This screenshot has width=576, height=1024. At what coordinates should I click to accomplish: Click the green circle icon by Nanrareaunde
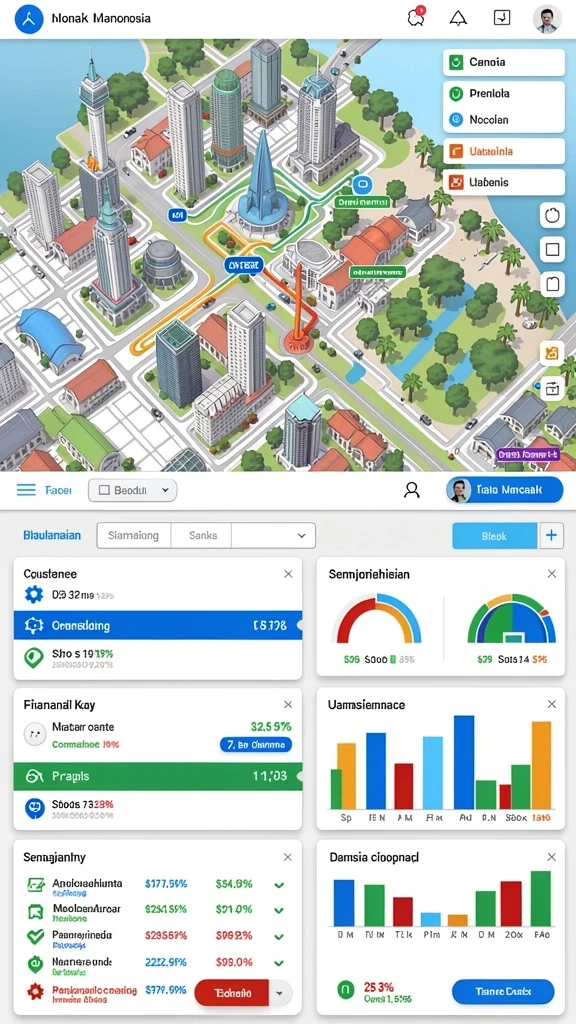pos(34,963)
